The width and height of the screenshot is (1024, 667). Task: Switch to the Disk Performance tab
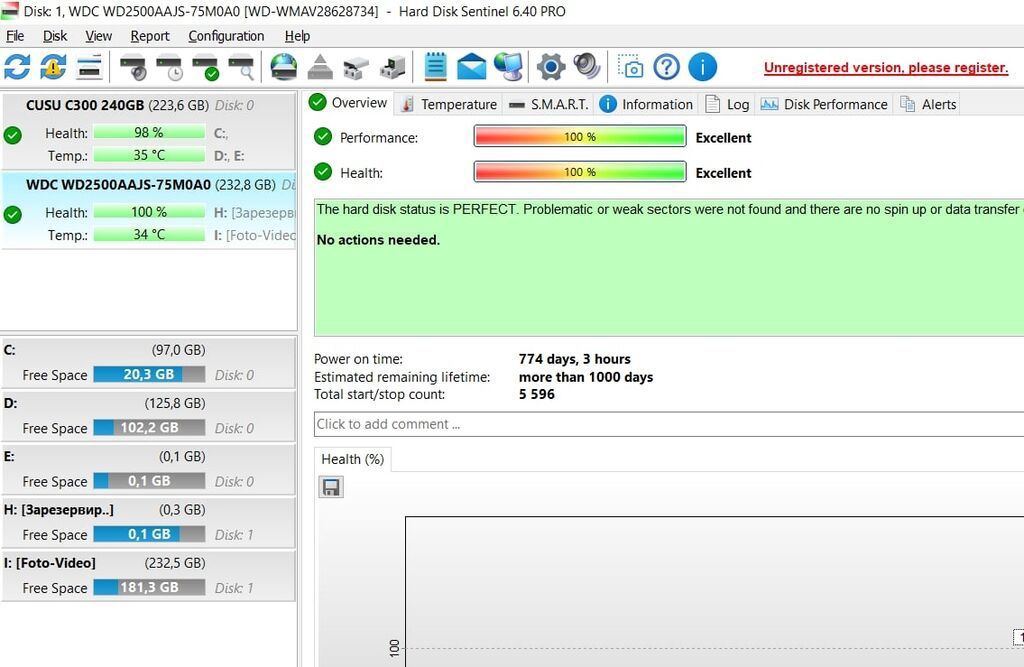pos(824,105)
